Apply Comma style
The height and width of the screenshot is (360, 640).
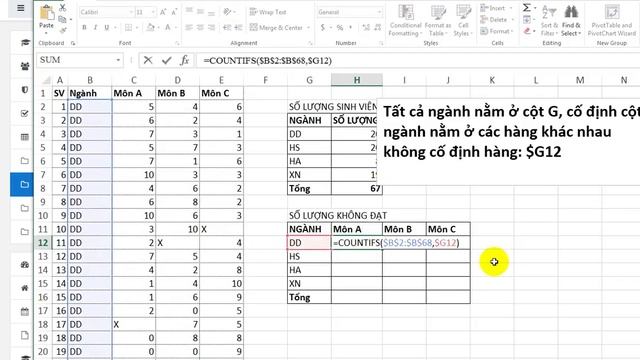tap(351, 27)
